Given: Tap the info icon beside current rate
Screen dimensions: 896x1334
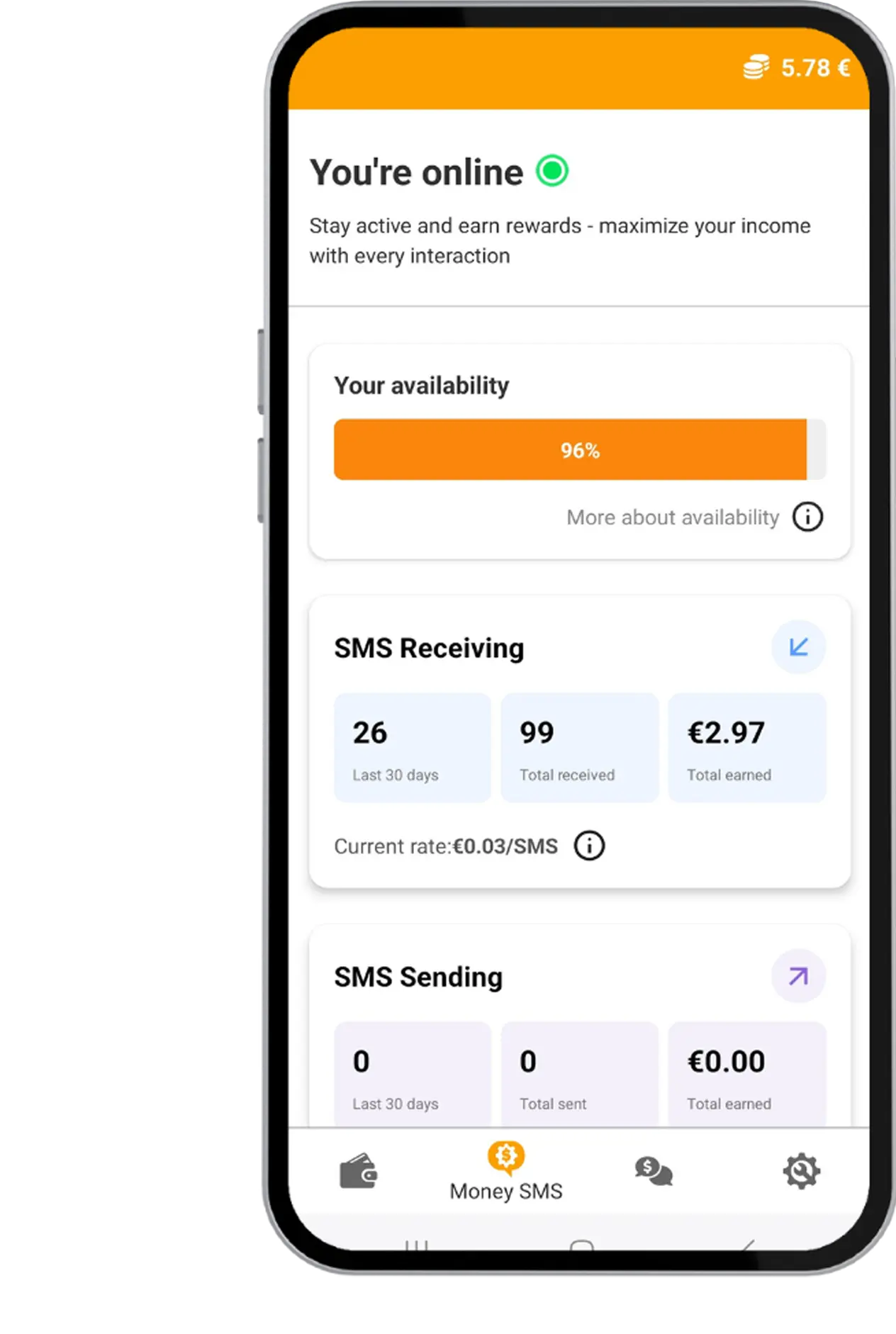Looking at the screenshot, I should pos(589,846).
